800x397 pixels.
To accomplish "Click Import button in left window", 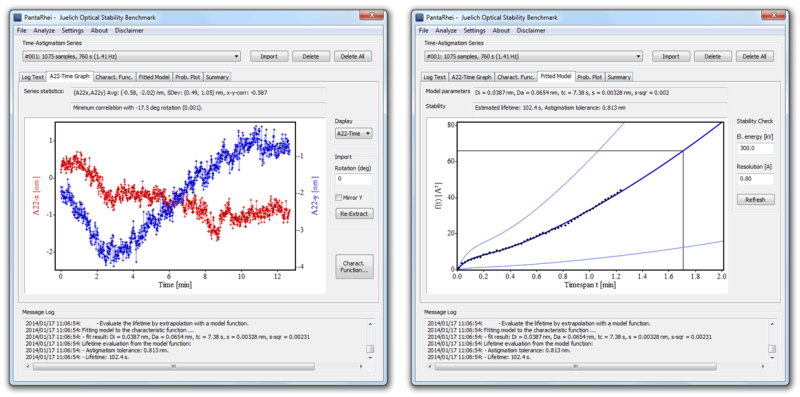I will tap(269, 56).
